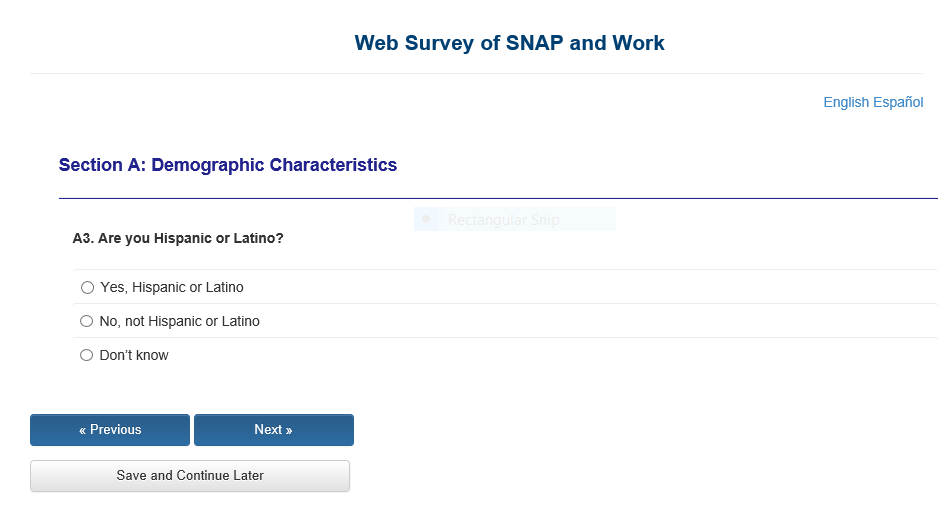The width and height of the screenshot is (947, 509).
Task: Click the Web Survey of SNAP and Work title
Action: (509, 43)
